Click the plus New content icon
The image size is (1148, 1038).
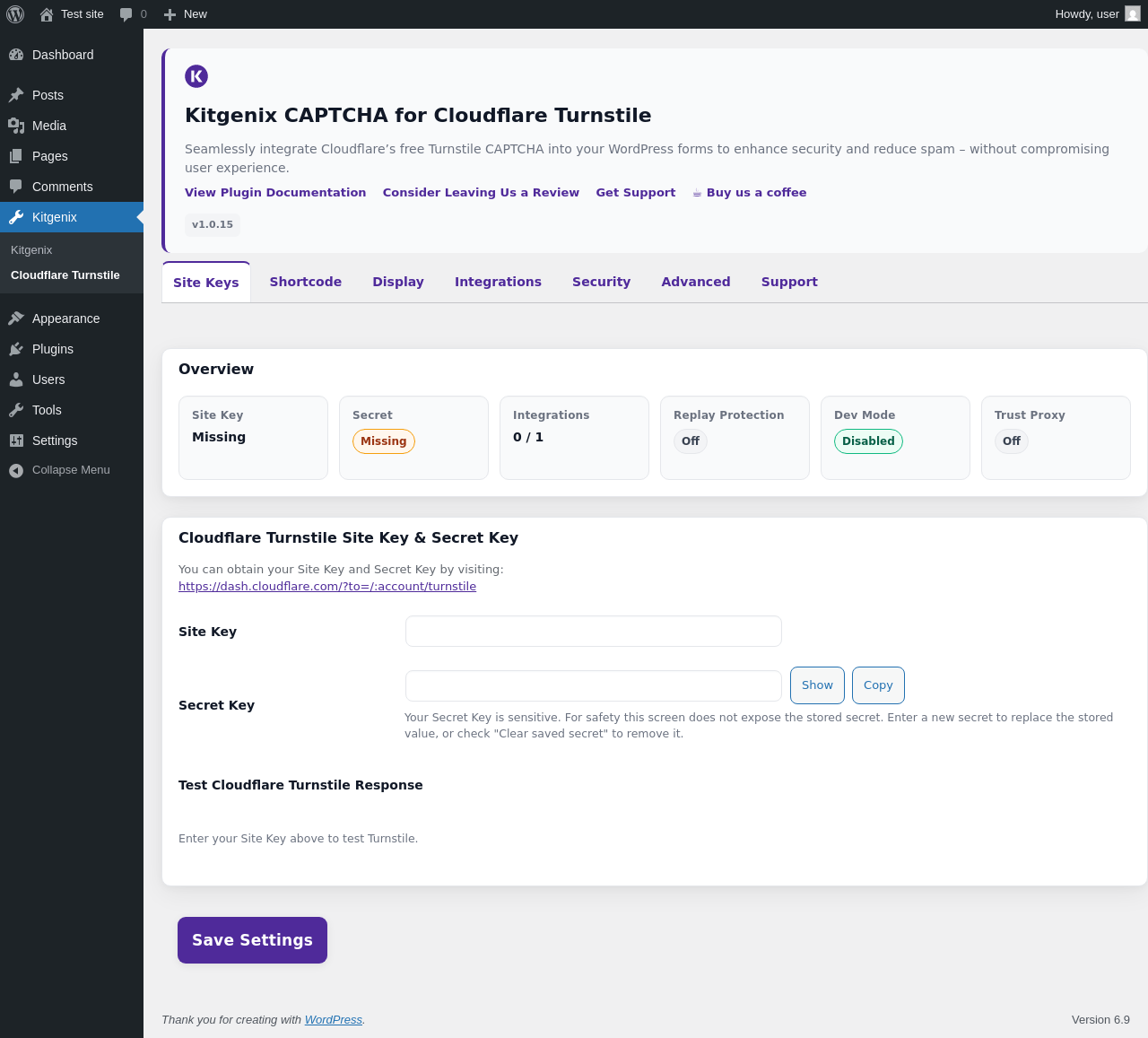(x=170, y=14)
